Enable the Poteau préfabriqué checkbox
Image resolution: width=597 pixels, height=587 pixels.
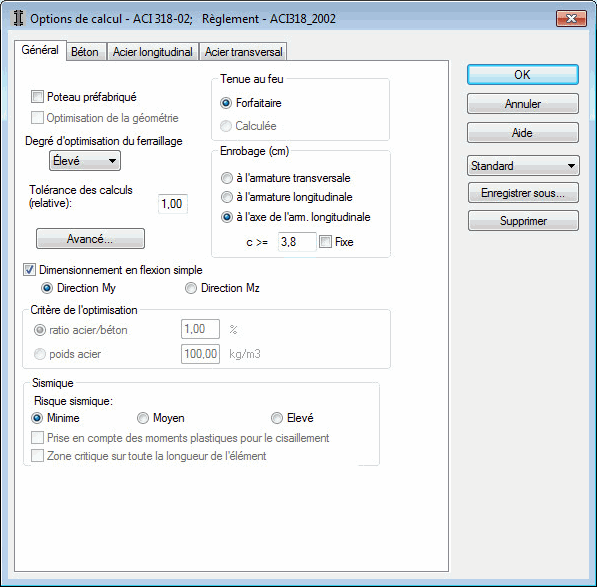[37, 97]
